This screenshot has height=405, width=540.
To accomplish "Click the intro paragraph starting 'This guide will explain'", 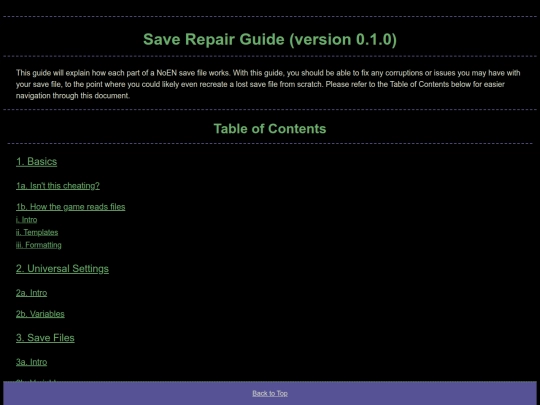I will (268, 84).
